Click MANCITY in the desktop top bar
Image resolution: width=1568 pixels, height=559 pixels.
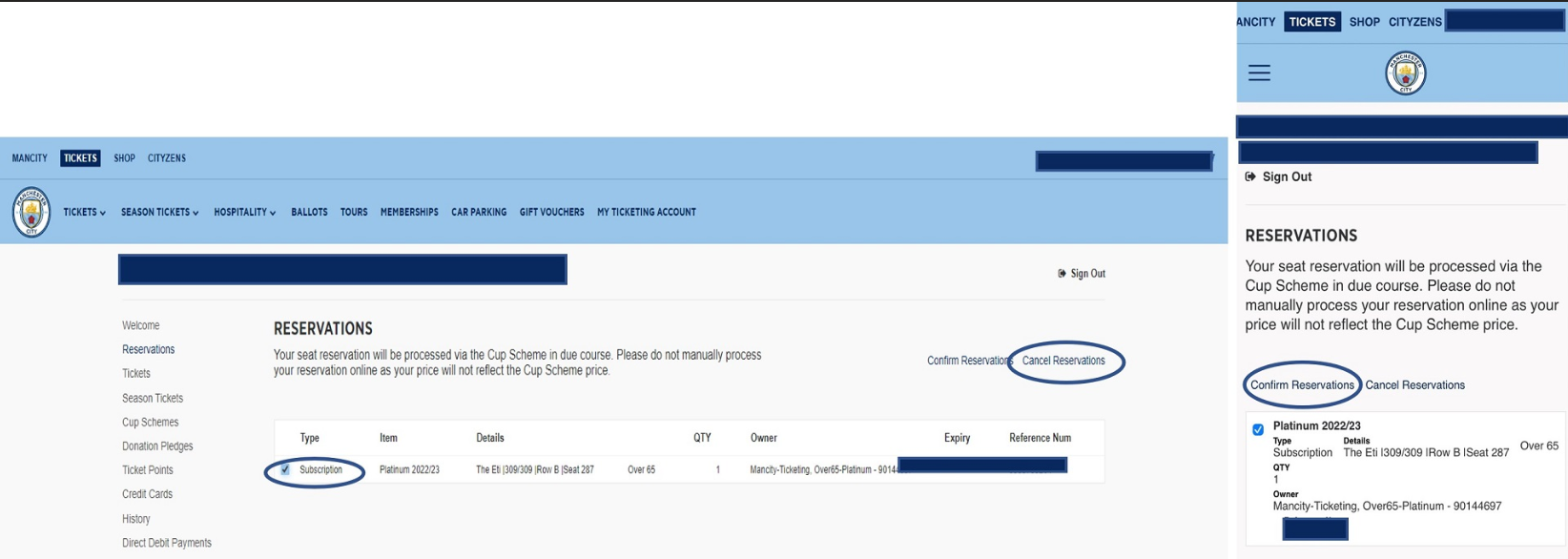click(30, 158)
